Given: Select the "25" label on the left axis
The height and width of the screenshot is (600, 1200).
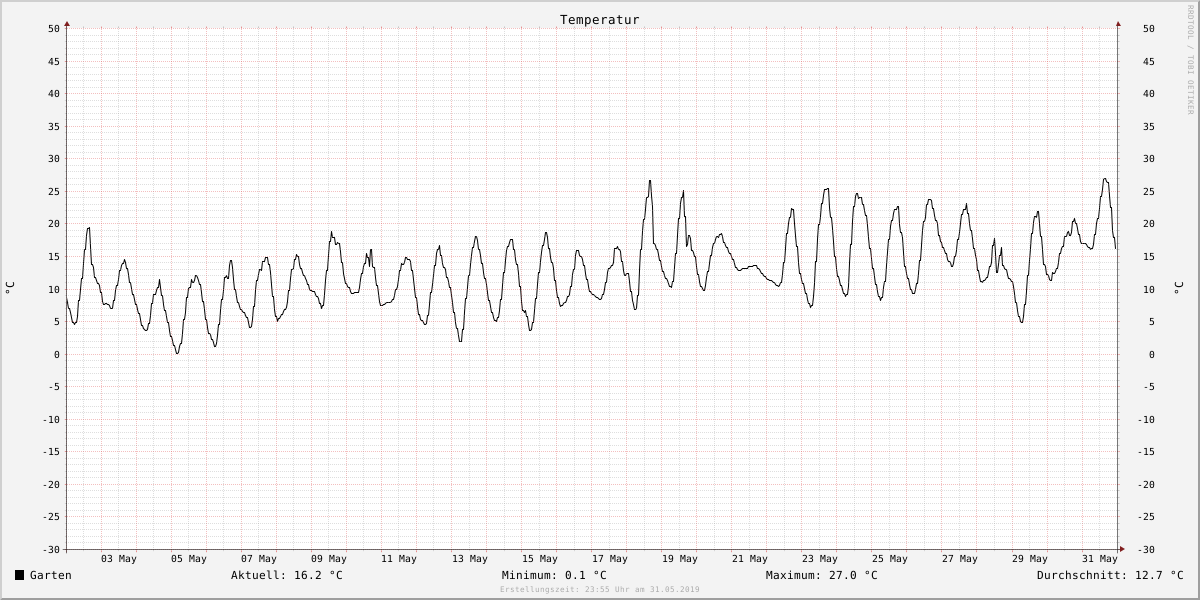Looking at the screenshot, I should (54, 192).
